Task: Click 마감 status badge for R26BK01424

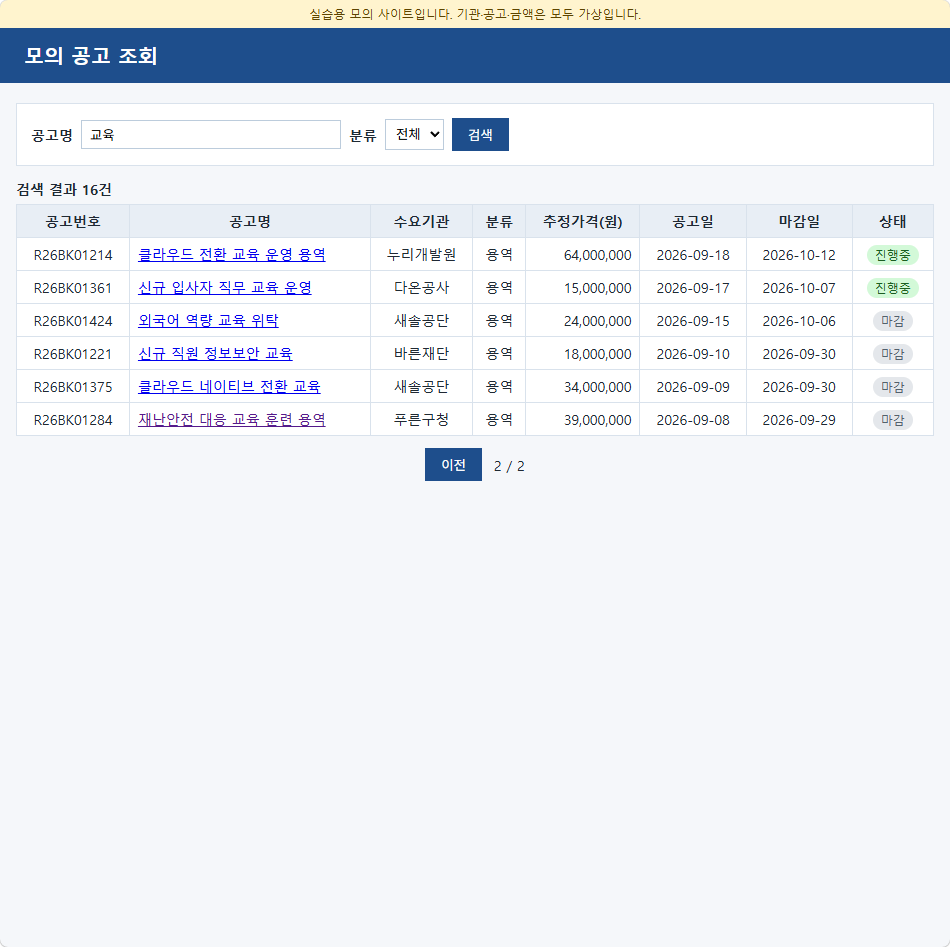Action: 892,321
